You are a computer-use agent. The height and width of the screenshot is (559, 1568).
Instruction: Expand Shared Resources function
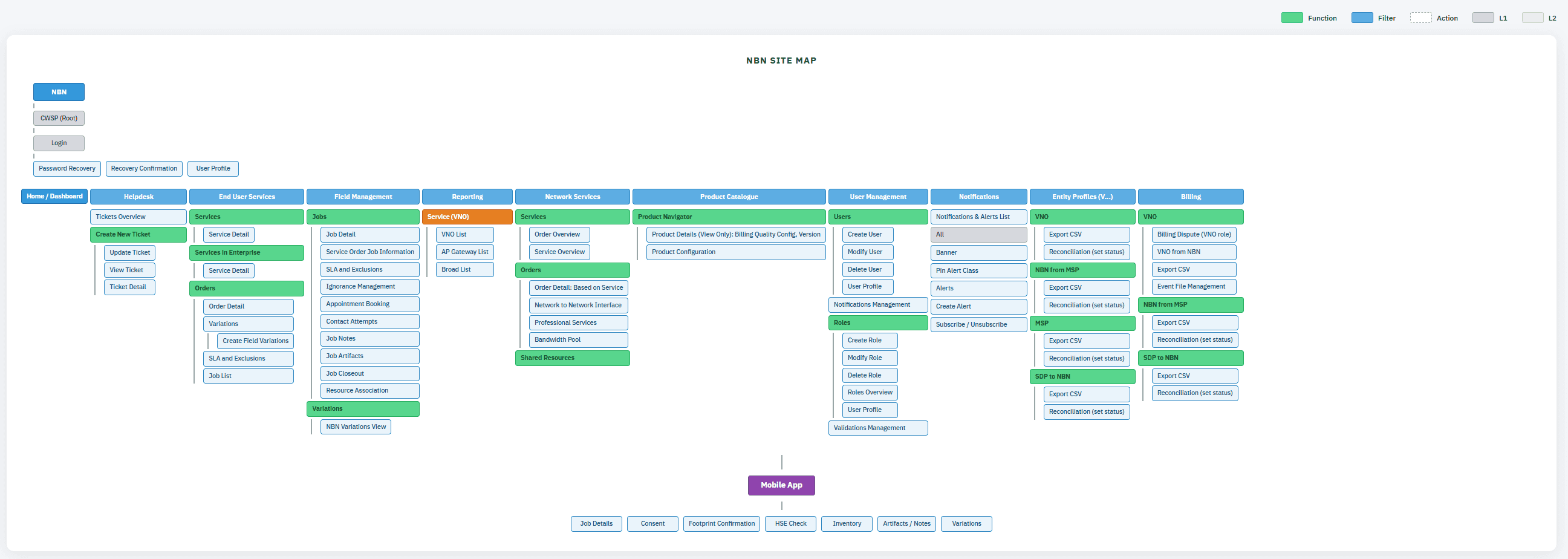point(573,358)
